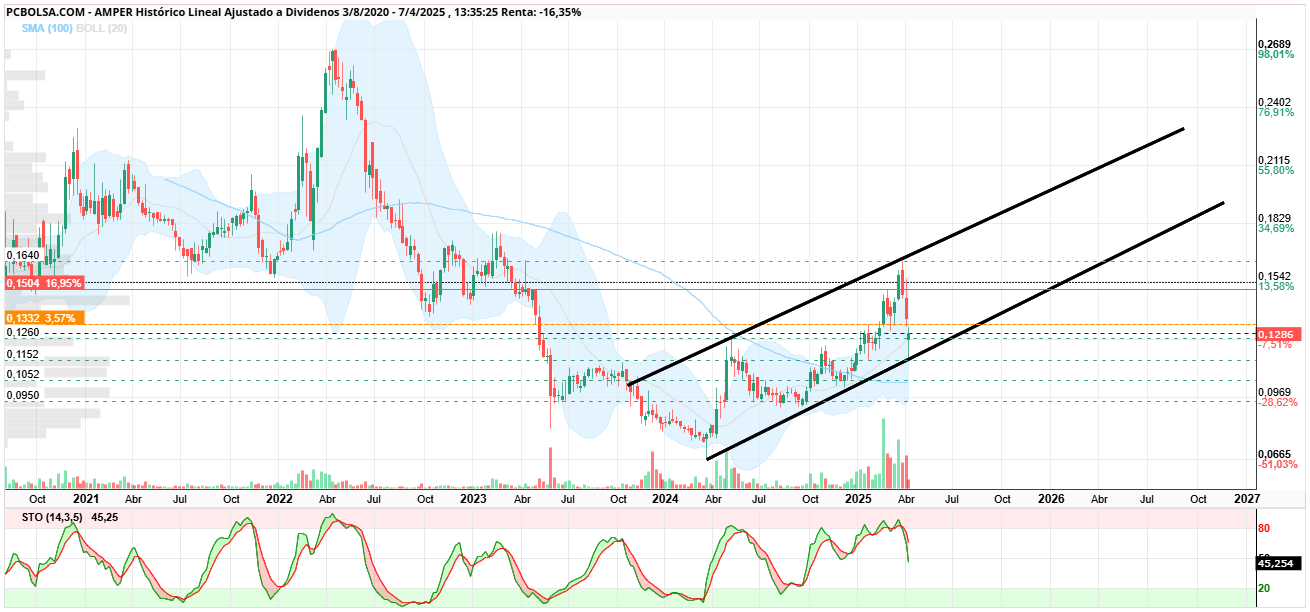Select the -28,62% red percentage label
Viewport: 1310px width, 612px height.
(1277, 402)
